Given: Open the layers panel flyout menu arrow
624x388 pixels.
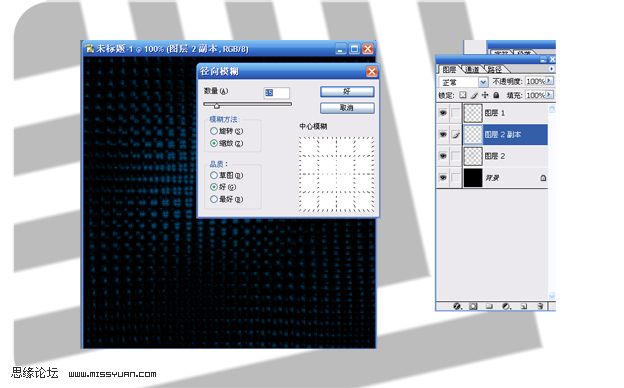Looking at the screenshot, I should [x=551, y=69].
